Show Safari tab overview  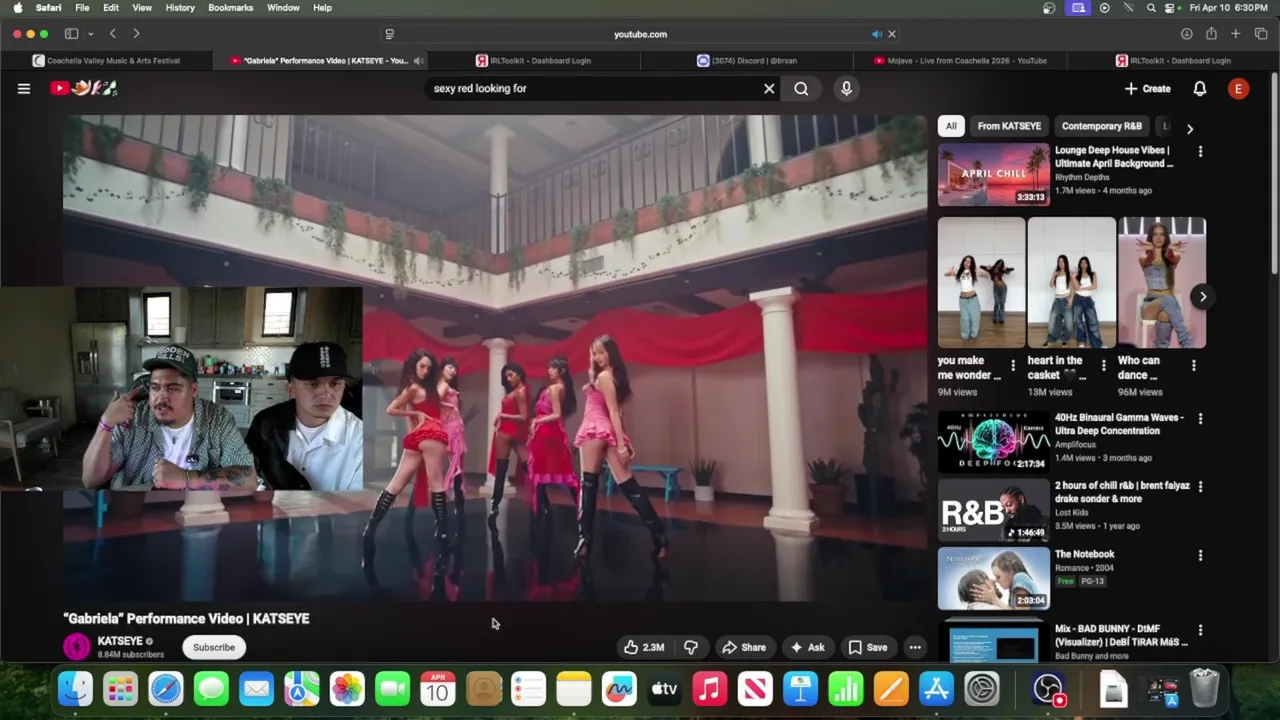1261,34
